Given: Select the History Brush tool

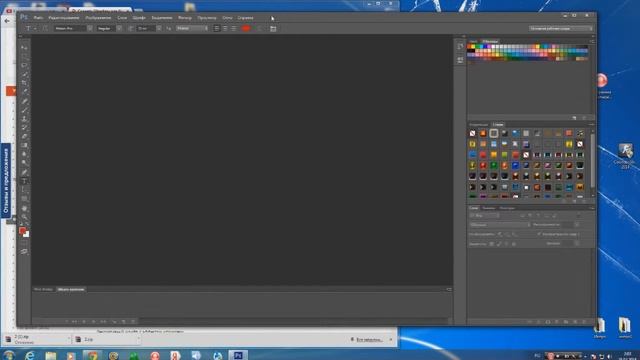Looking at the screenshot, I should click(x=24, y=128).
